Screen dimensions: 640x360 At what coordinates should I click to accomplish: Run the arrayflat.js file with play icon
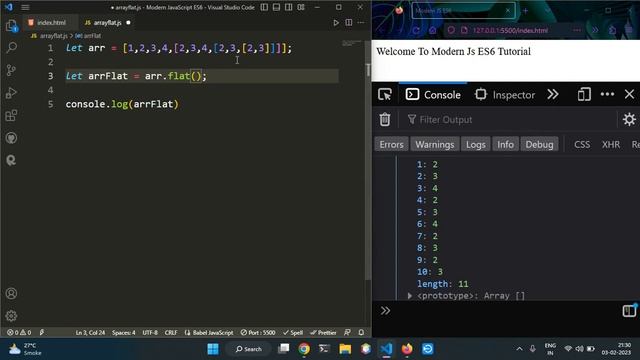[336, 23]
